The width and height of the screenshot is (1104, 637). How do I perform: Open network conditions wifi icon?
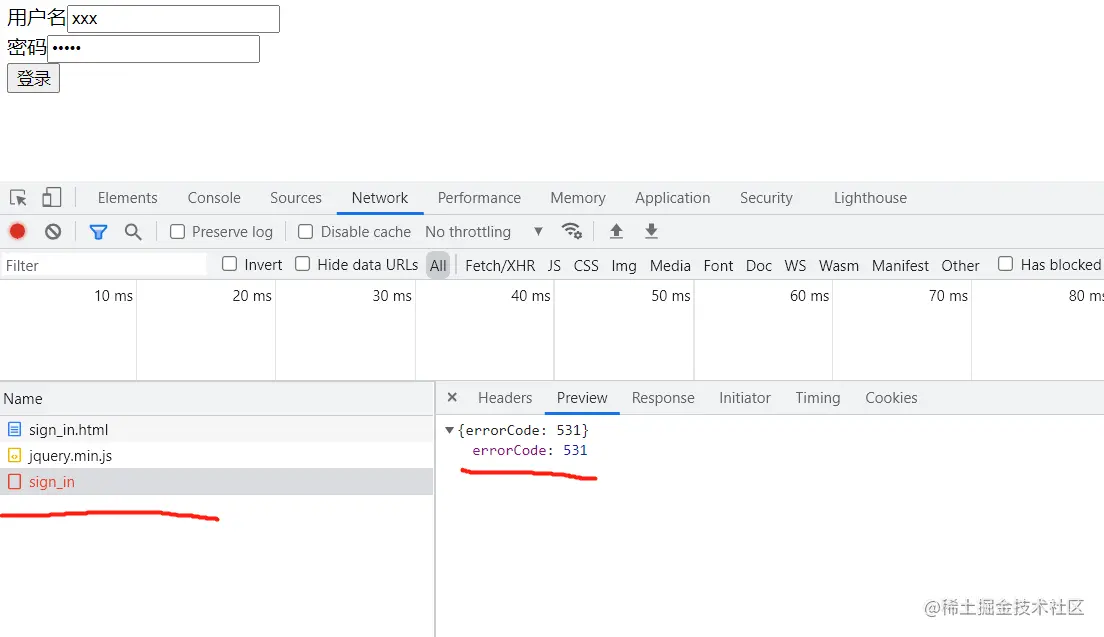[x=572, y=231]
